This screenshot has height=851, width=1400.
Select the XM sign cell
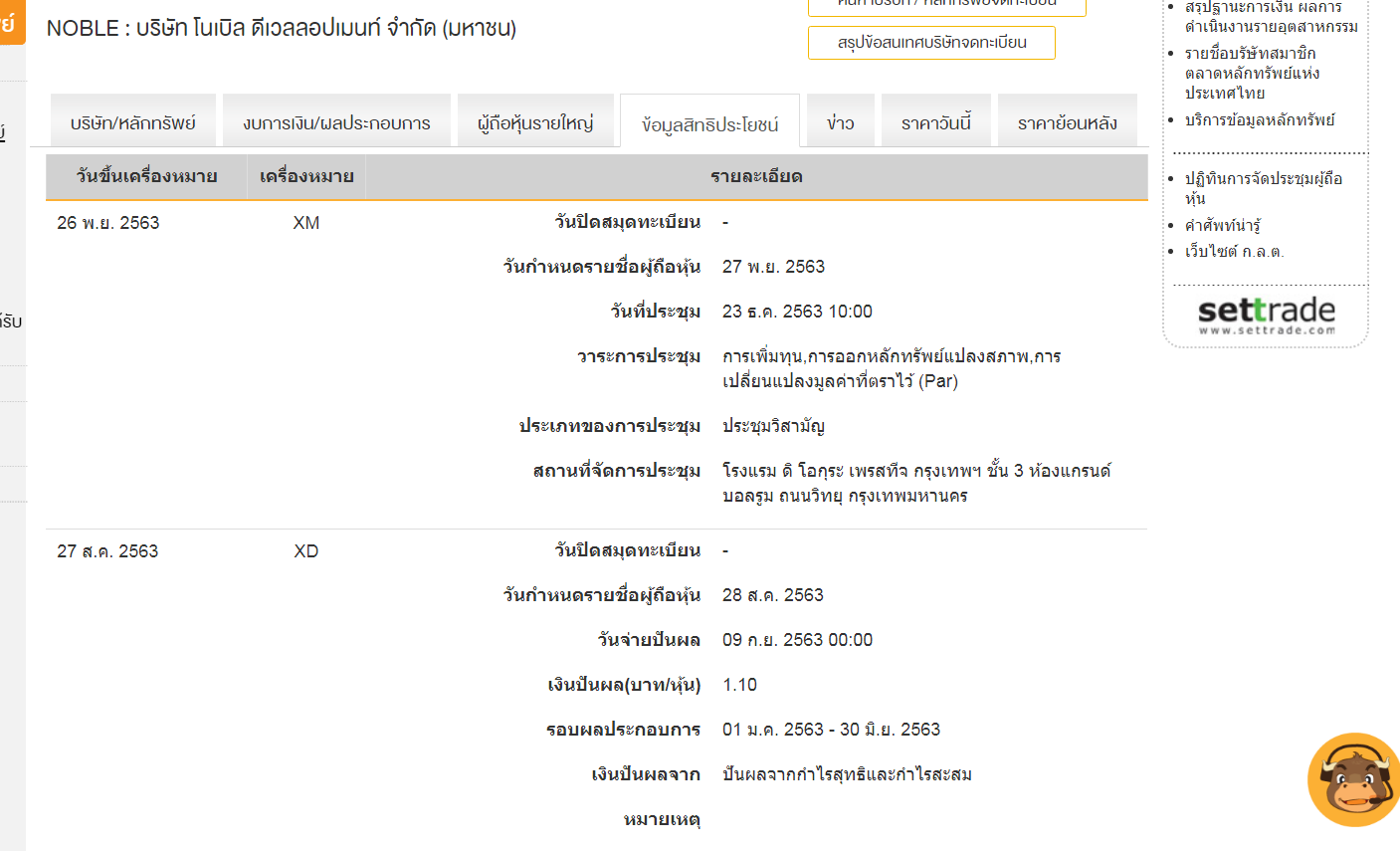[x=306, y=222]
